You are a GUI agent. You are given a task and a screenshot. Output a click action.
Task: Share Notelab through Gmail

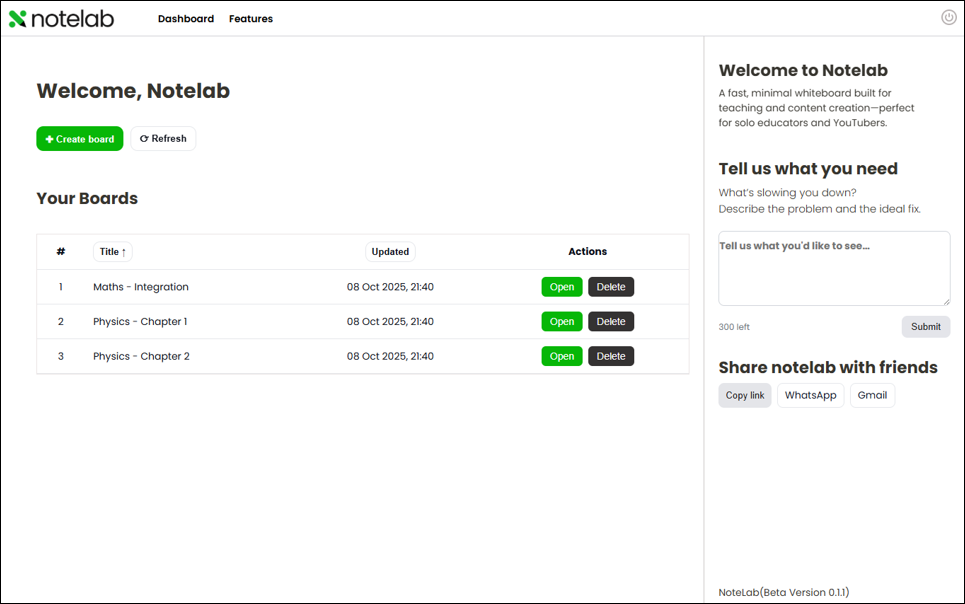pyautogui.click(x=872, y=395)
